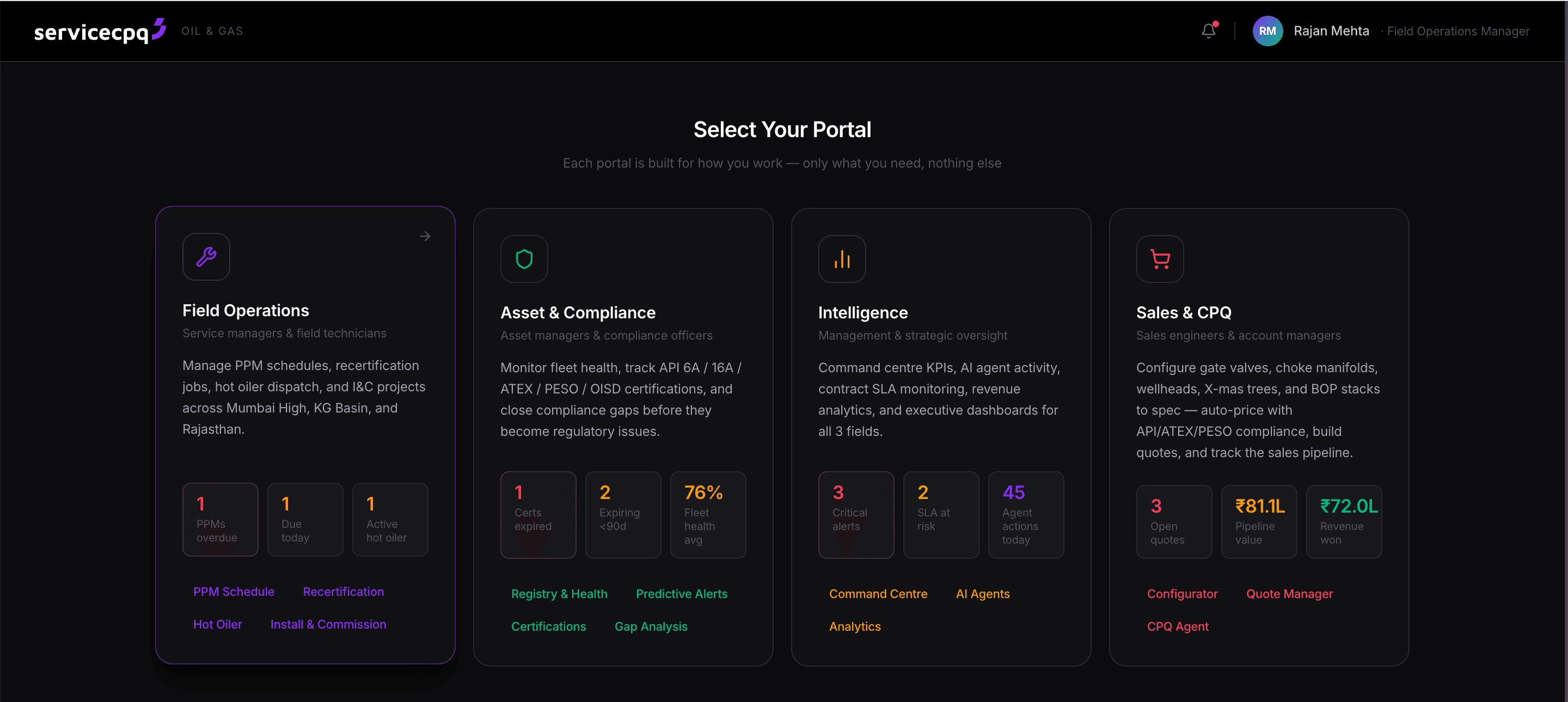Select the Open quotes stat tile
This screenshot has height=702, width=1568.
point(1174,521)
